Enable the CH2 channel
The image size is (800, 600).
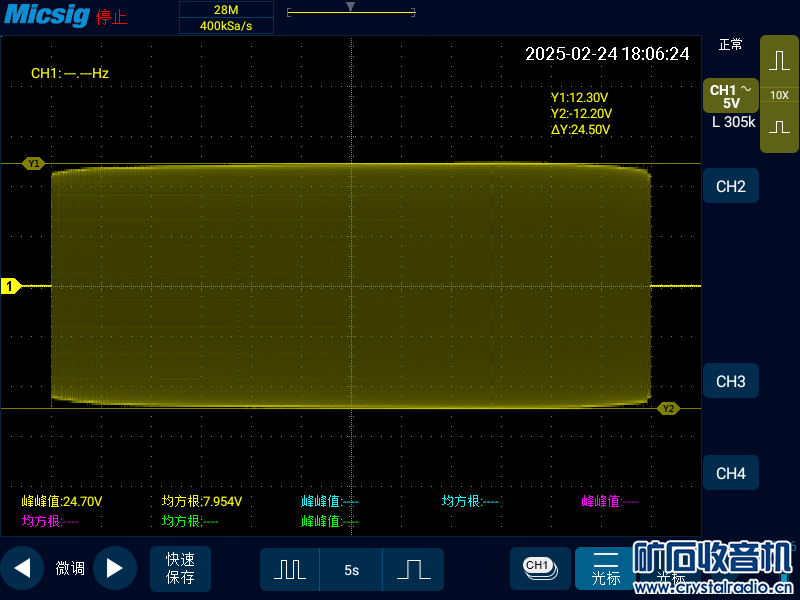pyautogui.click(x=731, y=186)
